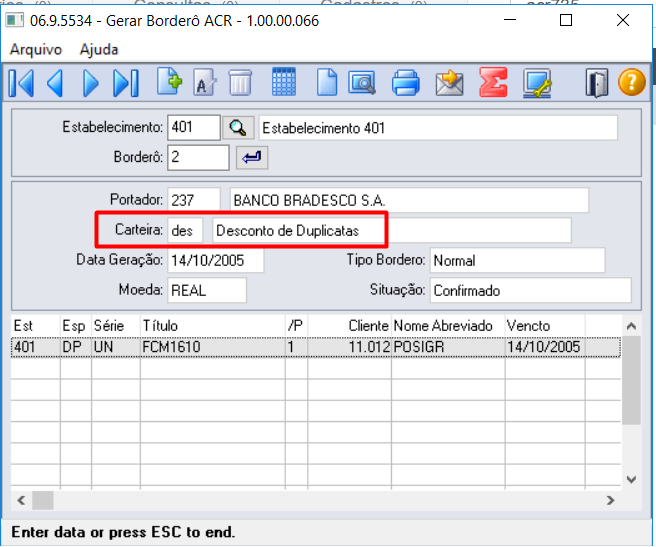Select the grid cell 'POSIGR'
Image resolution: width=656 pixels, height=547 pixels.
[448, 347]
